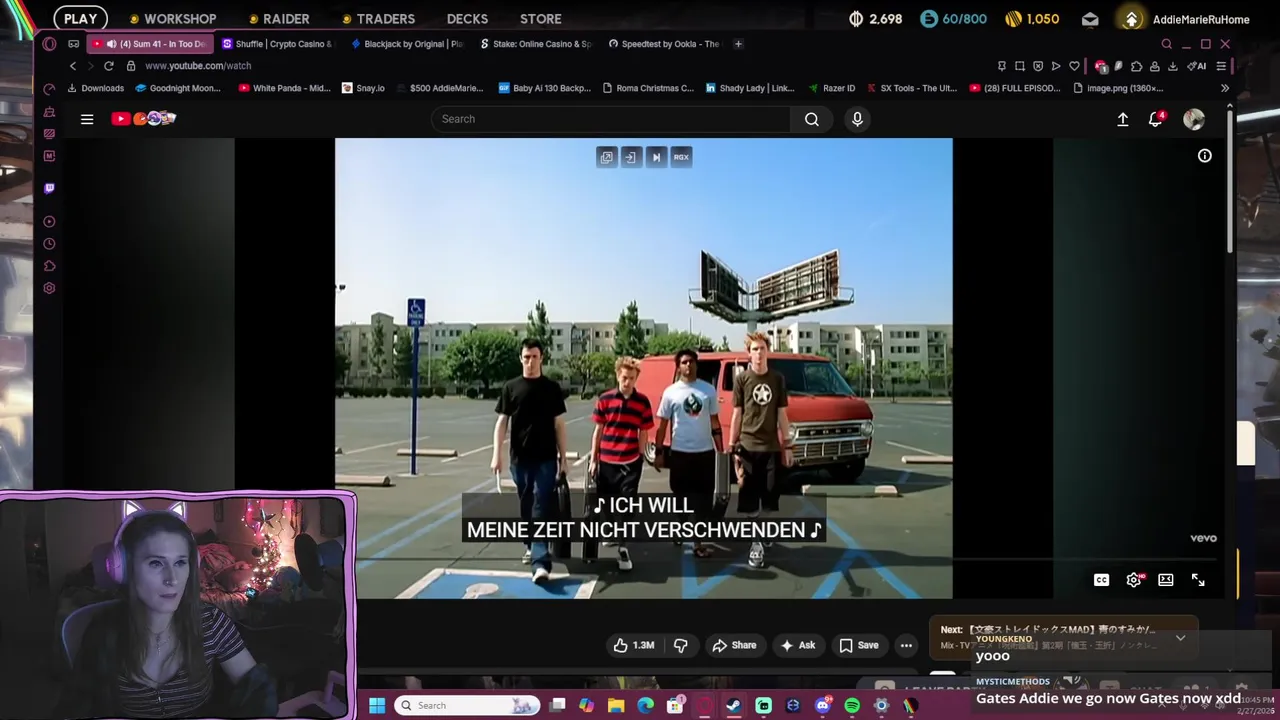Go to YouTube home via logo
Screen dimensions: 1280x720
coord(143,119)
